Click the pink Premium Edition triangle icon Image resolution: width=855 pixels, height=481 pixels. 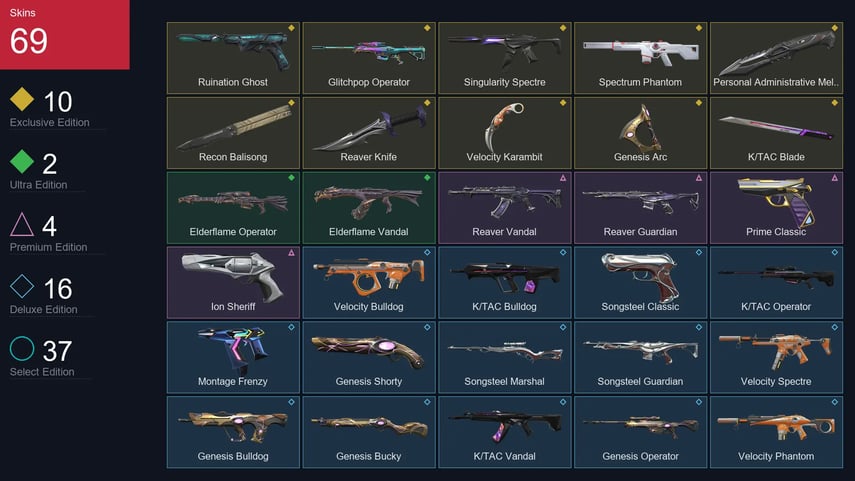pos(22,224)
